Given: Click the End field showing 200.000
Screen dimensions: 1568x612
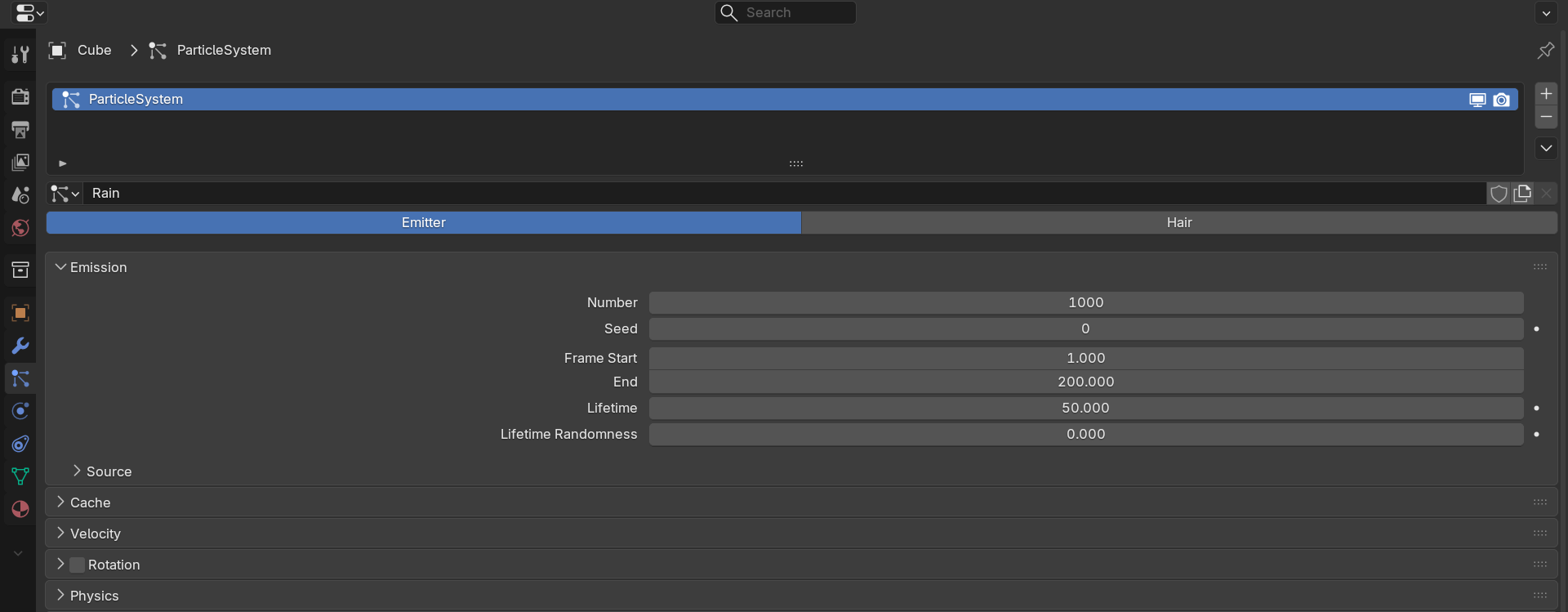Looking at the screenshot, I should tap(1086, 382).
